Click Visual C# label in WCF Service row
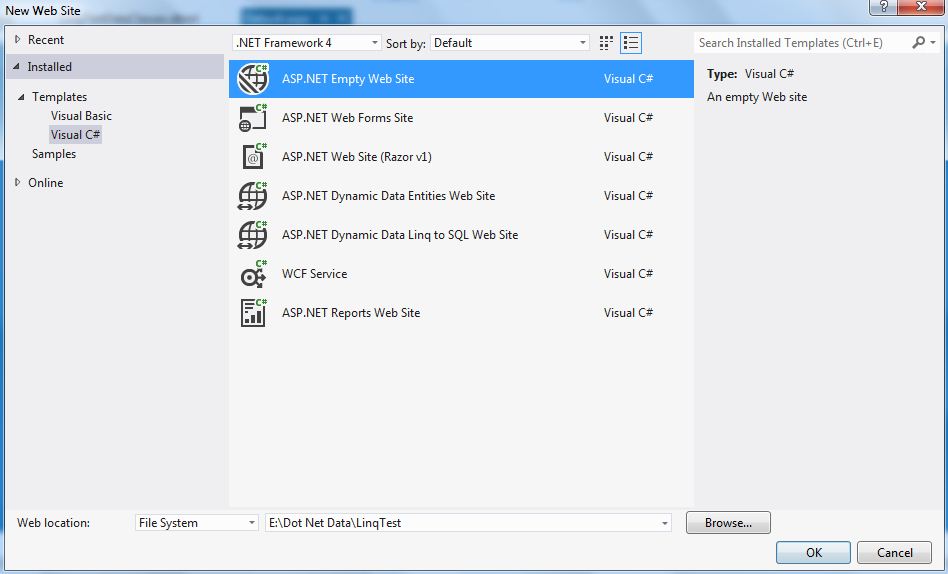Screen dimensions: 948x574 click(x=628, y=274)
